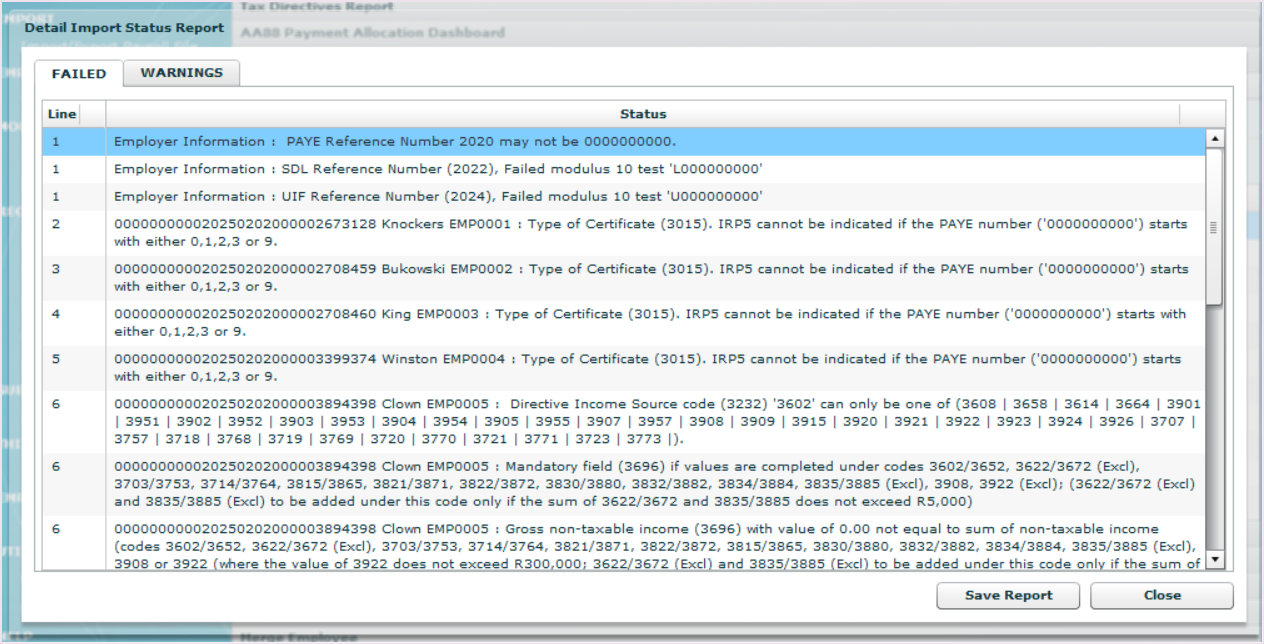This screenshot has height=644, width=1264.
Task: Click empty scrollbar track below the thumb
Action: 1215,430
